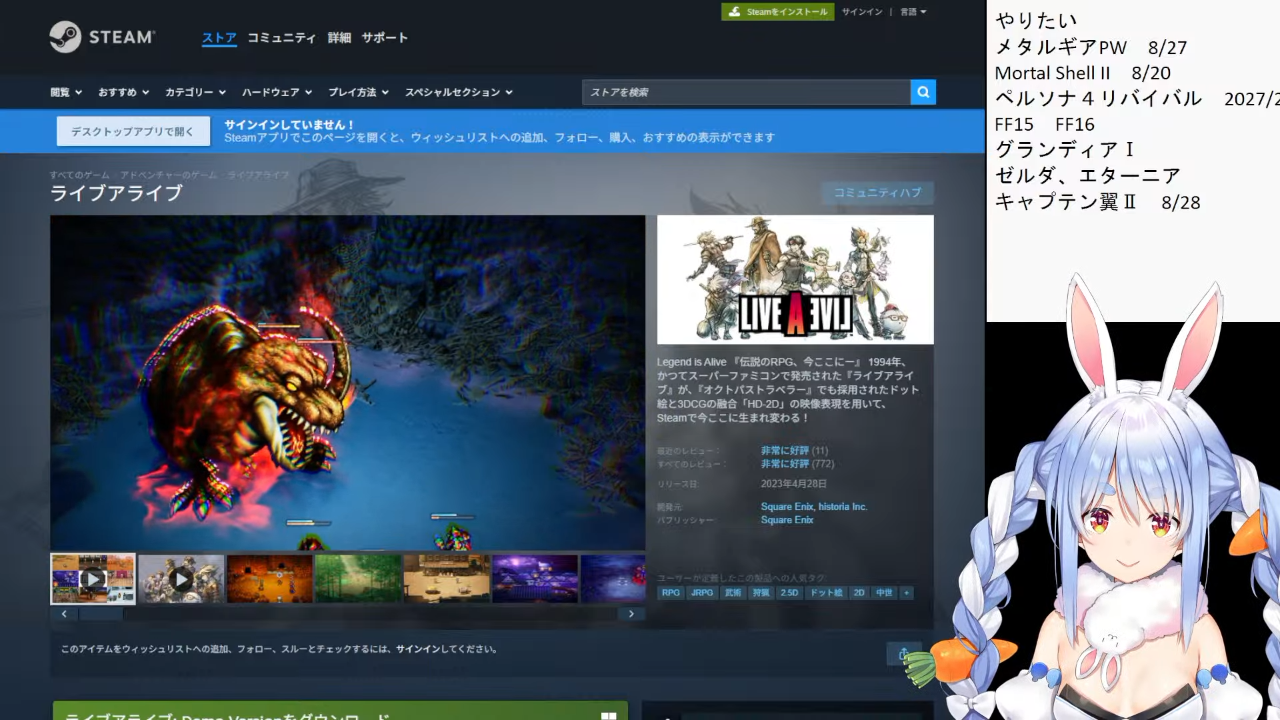Click デスクトップアプリで開く button
1280x720 pixels.
pos(133,131)
